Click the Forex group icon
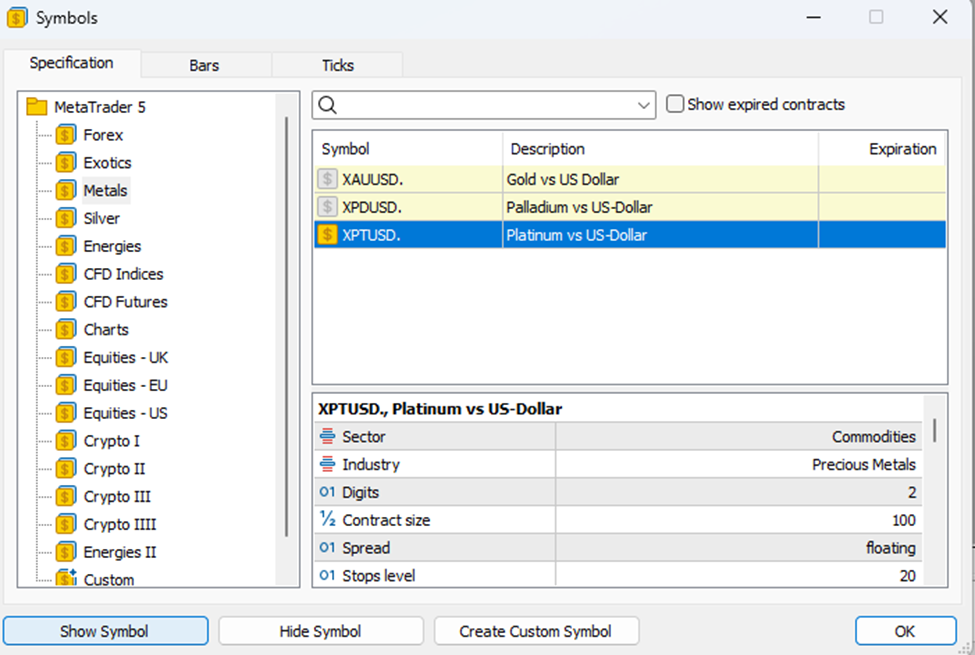Screen dimensions: 975x655 (x=65, y=135)
